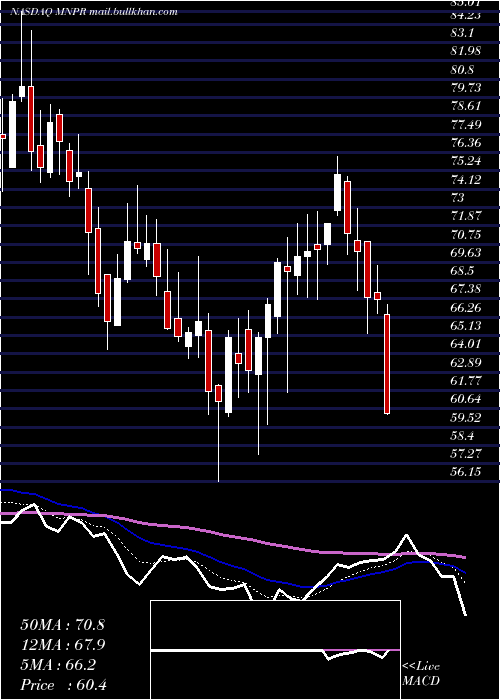The image size is (500, 700).
Task: Select the 61.77 axis value
Action: click(466, 381)
